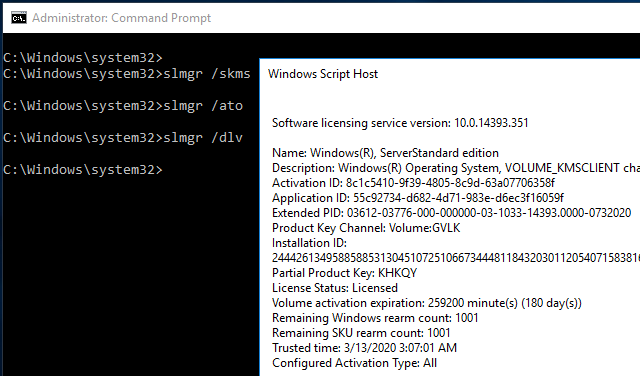Click the 'slmgr /skms' command line
Screen dimensions: 640x376
tap(127, 74)
